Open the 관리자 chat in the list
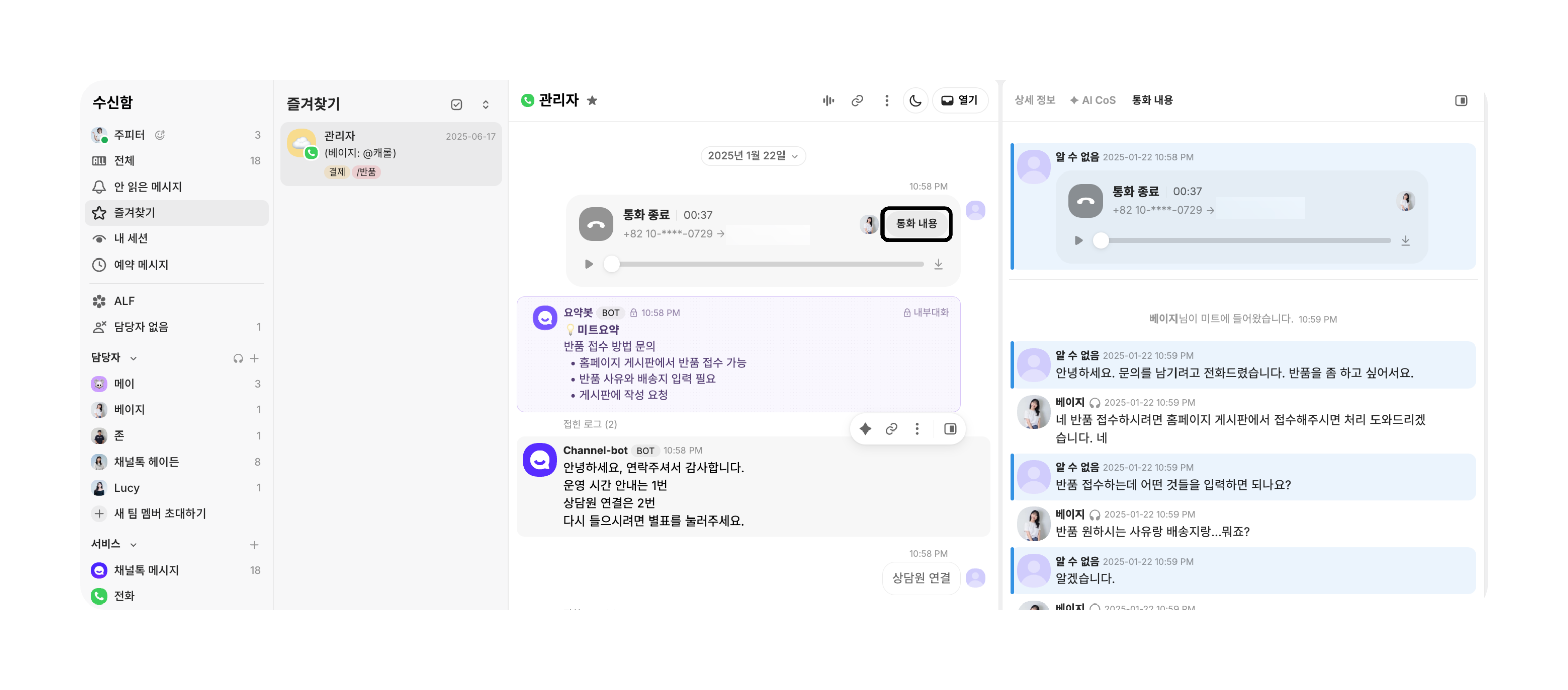 click(x=391, y=153)
